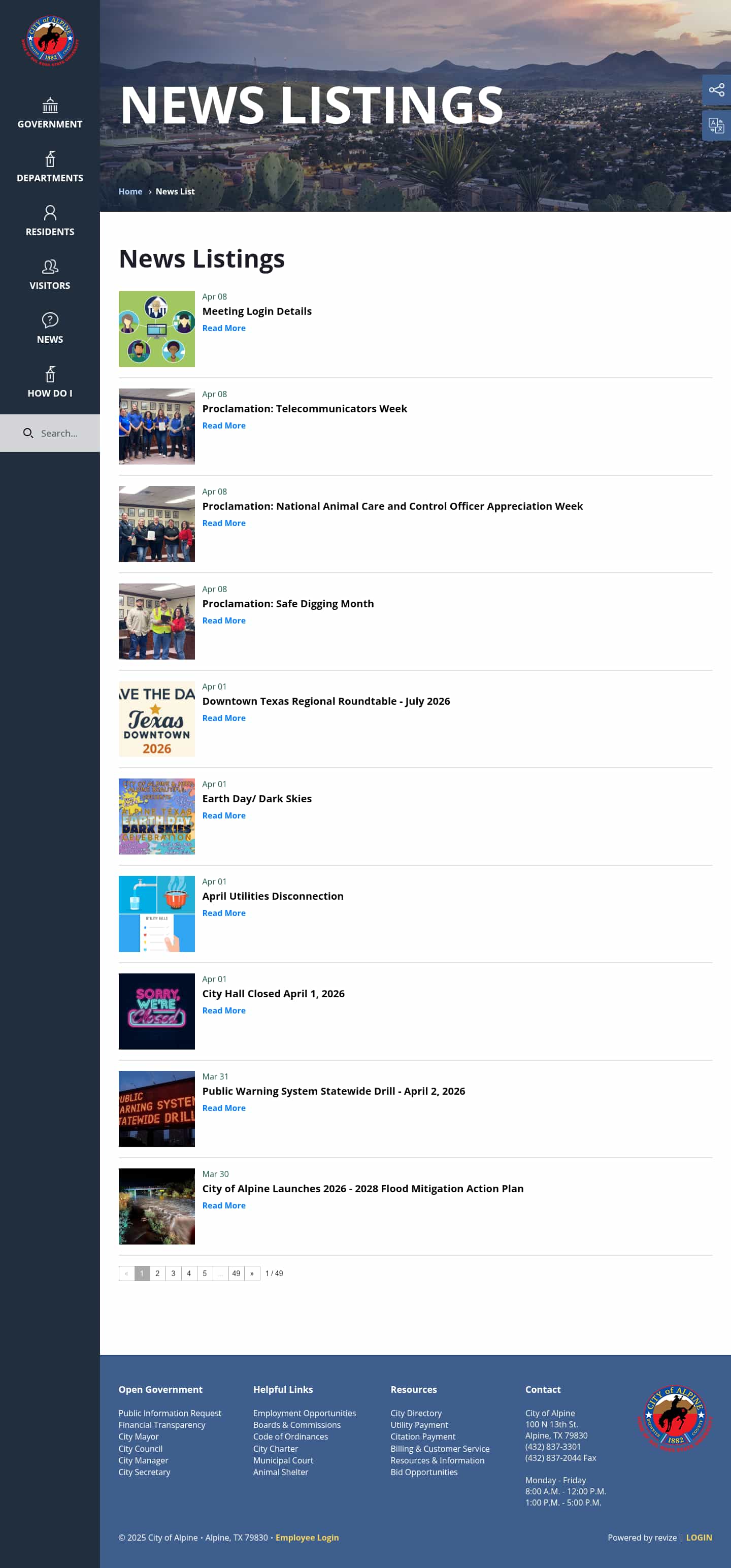Open Flood Mitigation Action Plan headline
Viewport: 731px width, 1568px height.
click(x=363, y=1188)
